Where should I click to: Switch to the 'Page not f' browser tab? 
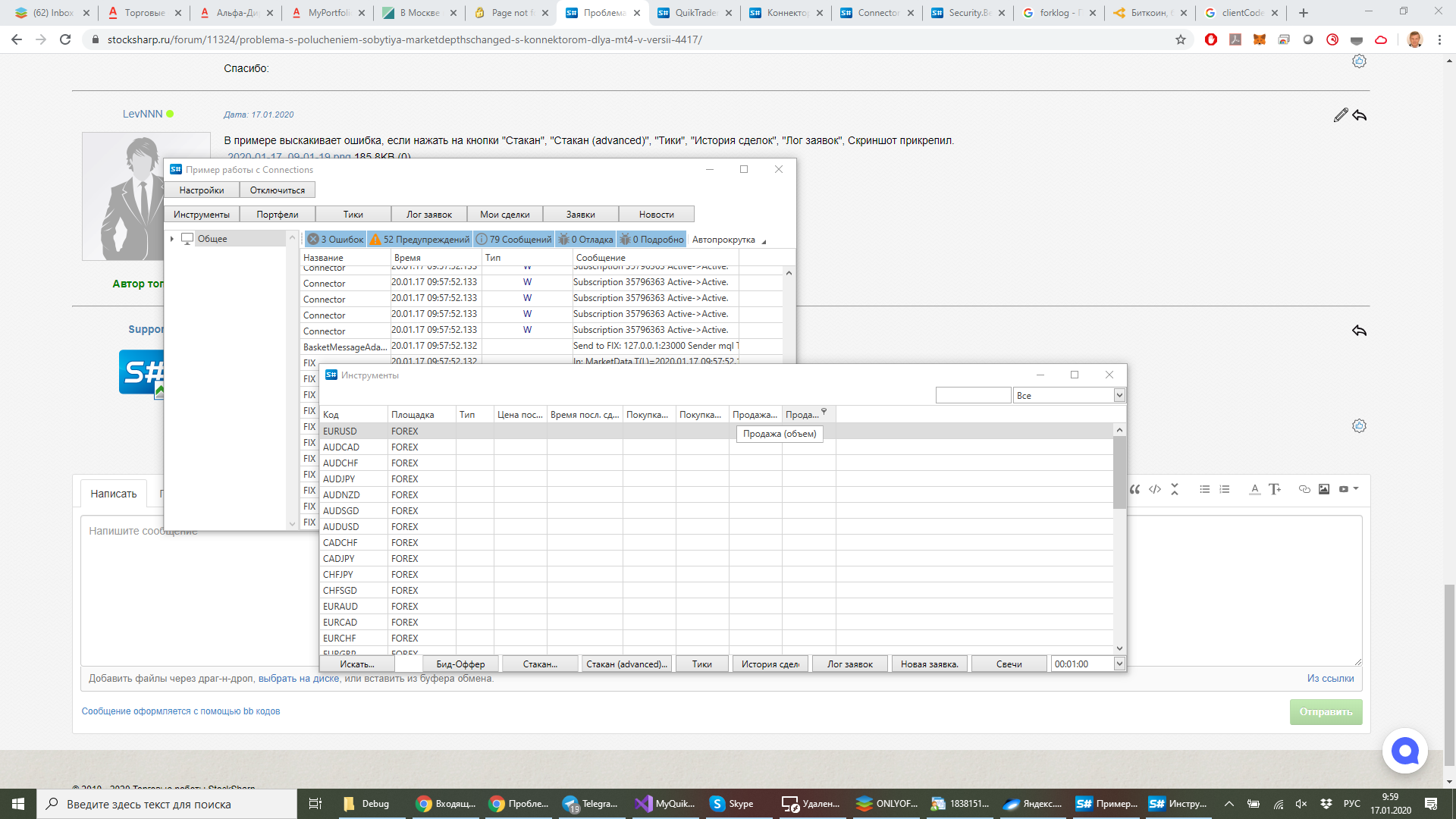click(x=512, y=13)
